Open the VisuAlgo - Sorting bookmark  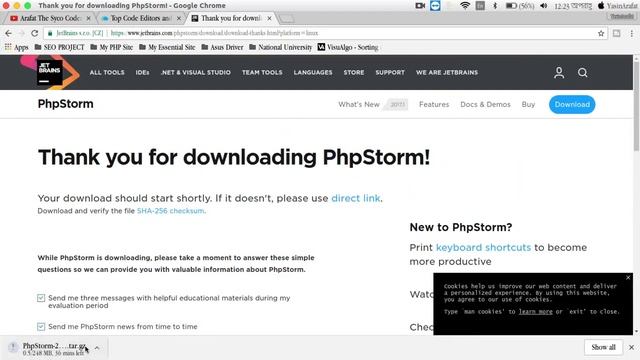(x=348, y=47)
